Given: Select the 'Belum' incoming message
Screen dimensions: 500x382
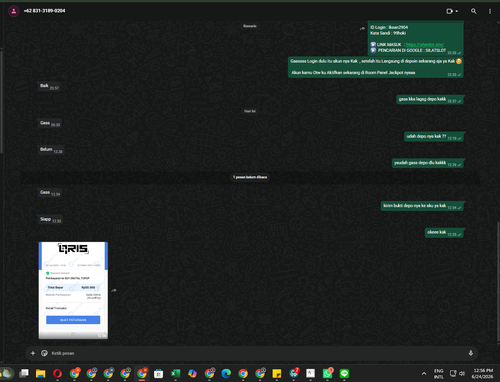Looking at the screenshot, I should click(x=51, y=150).
